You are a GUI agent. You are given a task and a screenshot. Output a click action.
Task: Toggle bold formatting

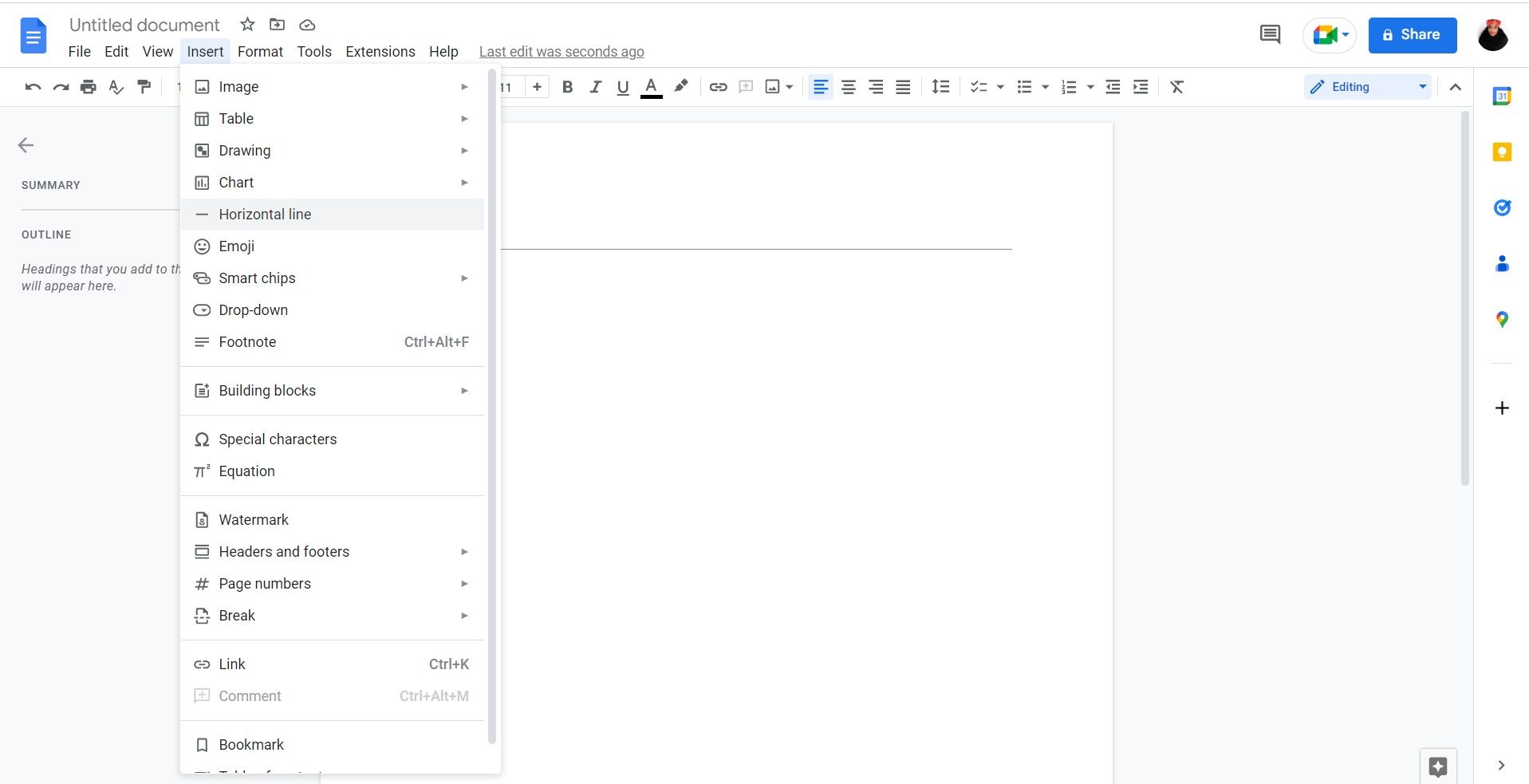point(567,87)
